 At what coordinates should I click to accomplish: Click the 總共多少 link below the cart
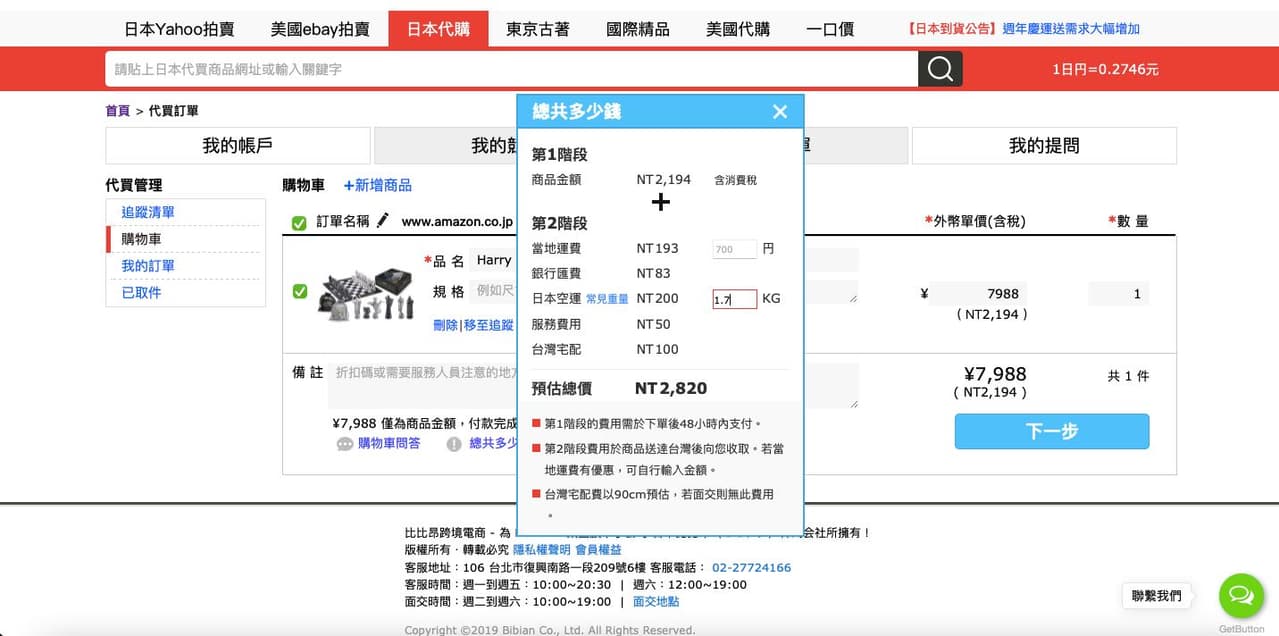pyautogui.click(x=493, y=443)
